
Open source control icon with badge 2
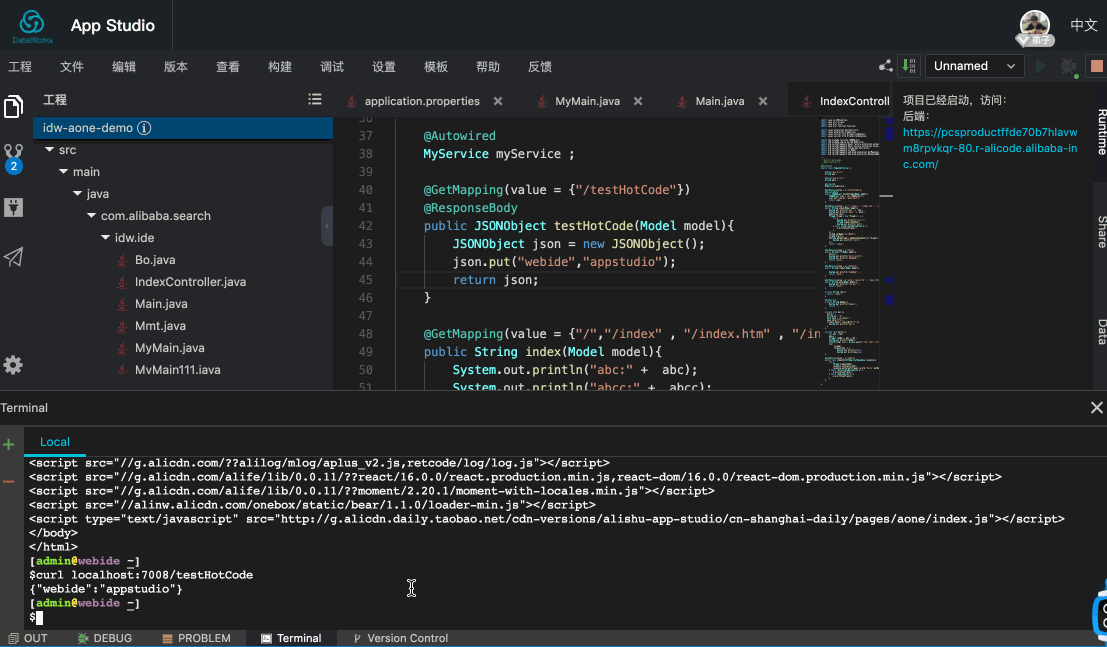click(x=13, y=158)
